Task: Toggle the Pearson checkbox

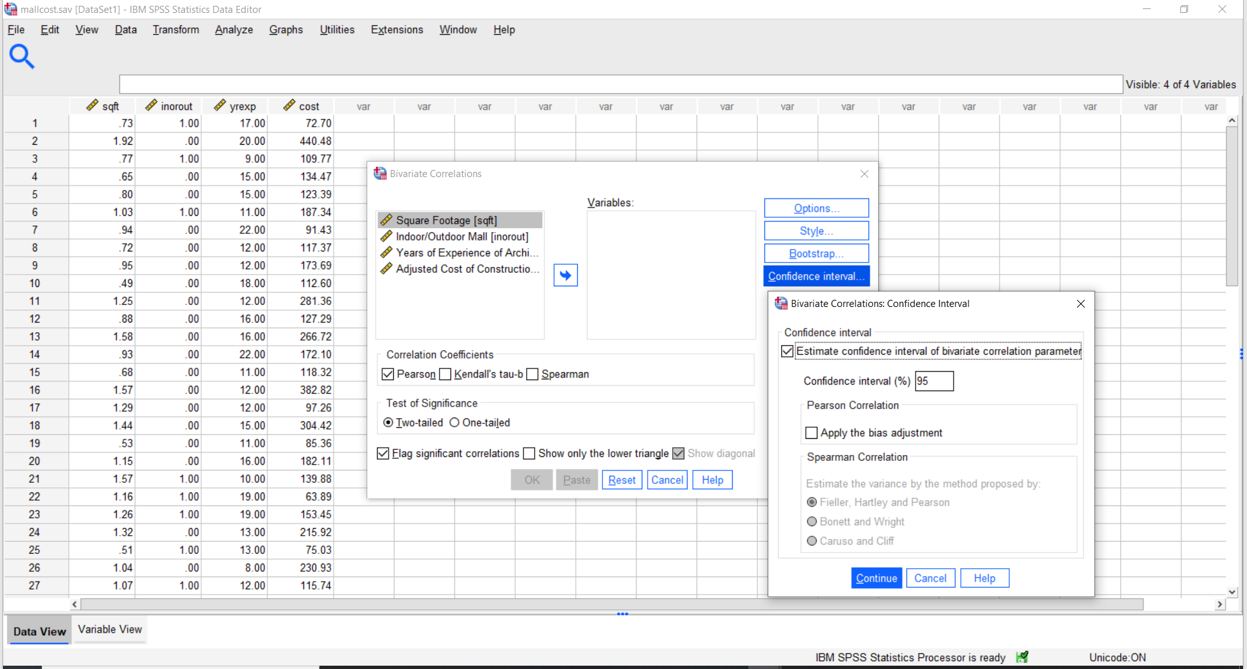Action: 388,374
